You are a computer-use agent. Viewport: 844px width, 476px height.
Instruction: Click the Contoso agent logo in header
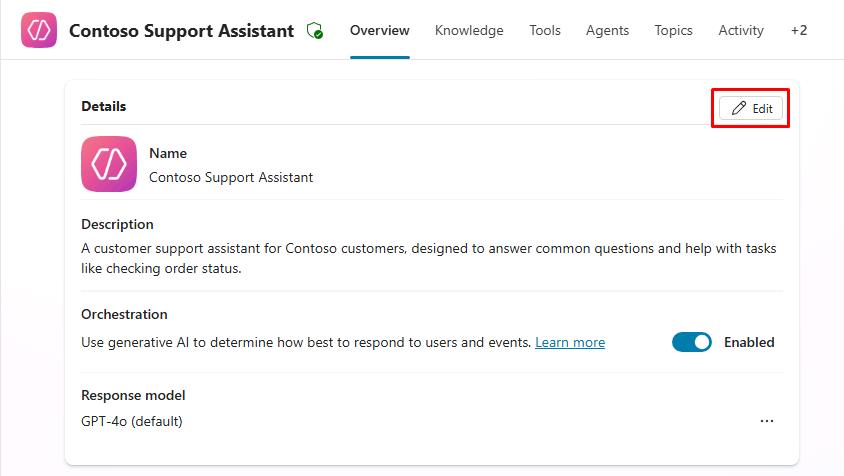click(39, 31)
